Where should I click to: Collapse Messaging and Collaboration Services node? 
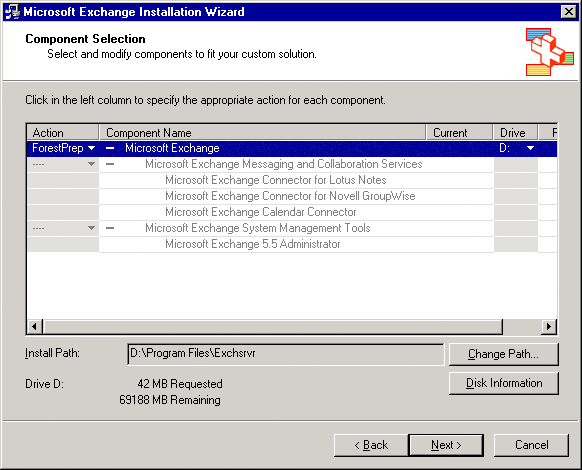coord(110,164)
